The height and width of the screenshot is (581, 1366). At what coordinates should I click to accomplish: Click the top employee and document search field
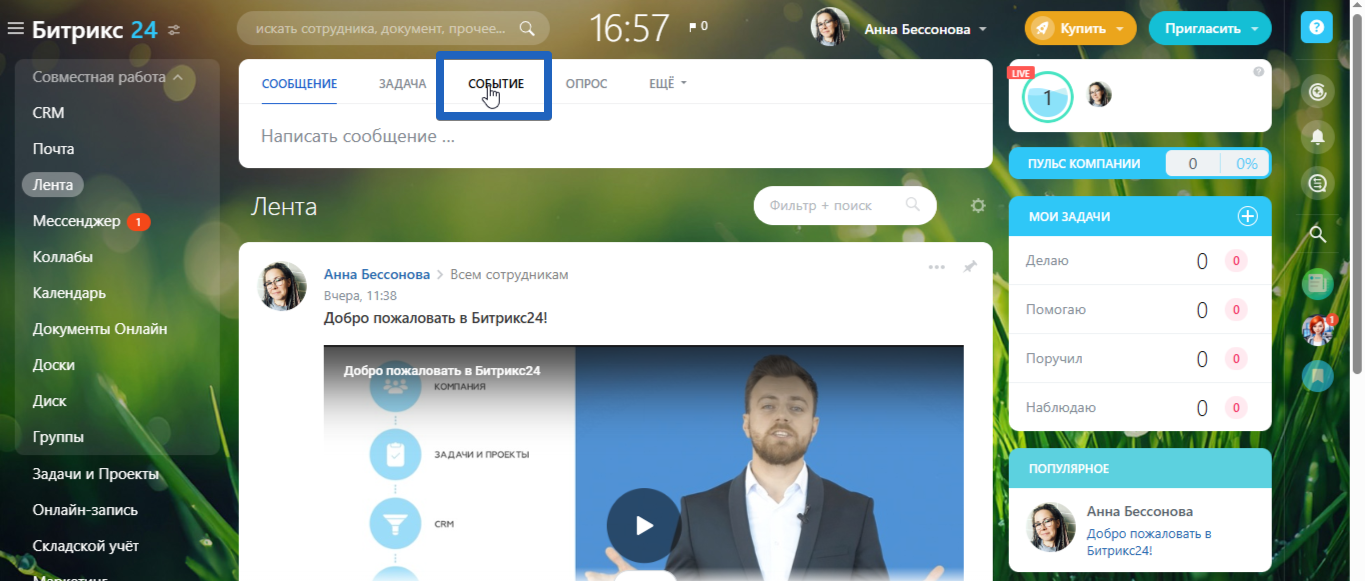(x=393, y=28)
